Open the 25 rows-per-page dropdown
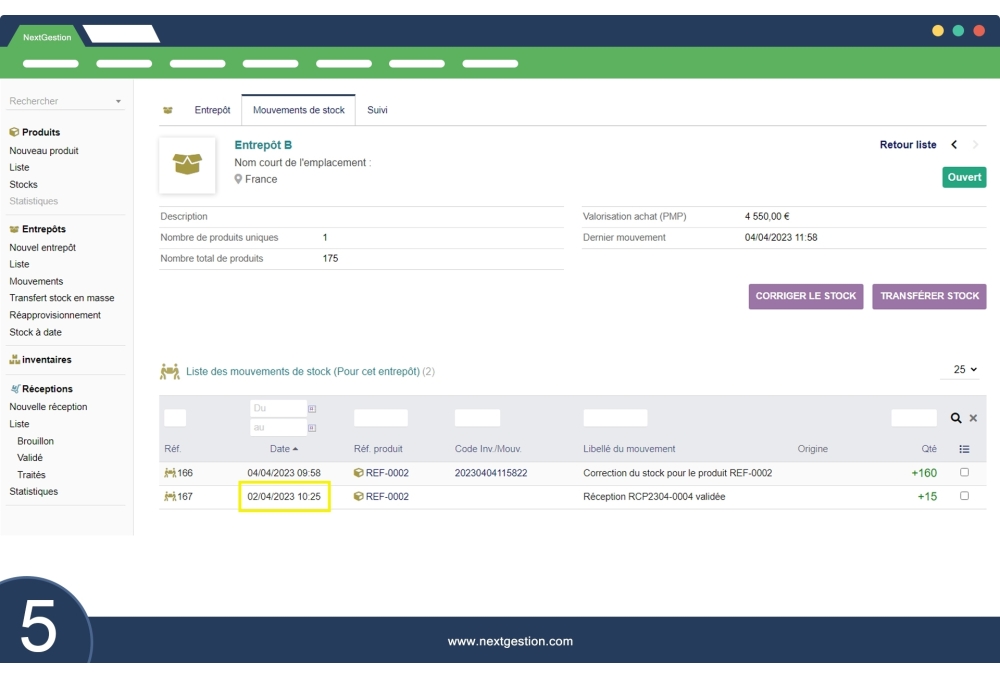The height and width of the screenshot is (679, 1000). point(965,370)
